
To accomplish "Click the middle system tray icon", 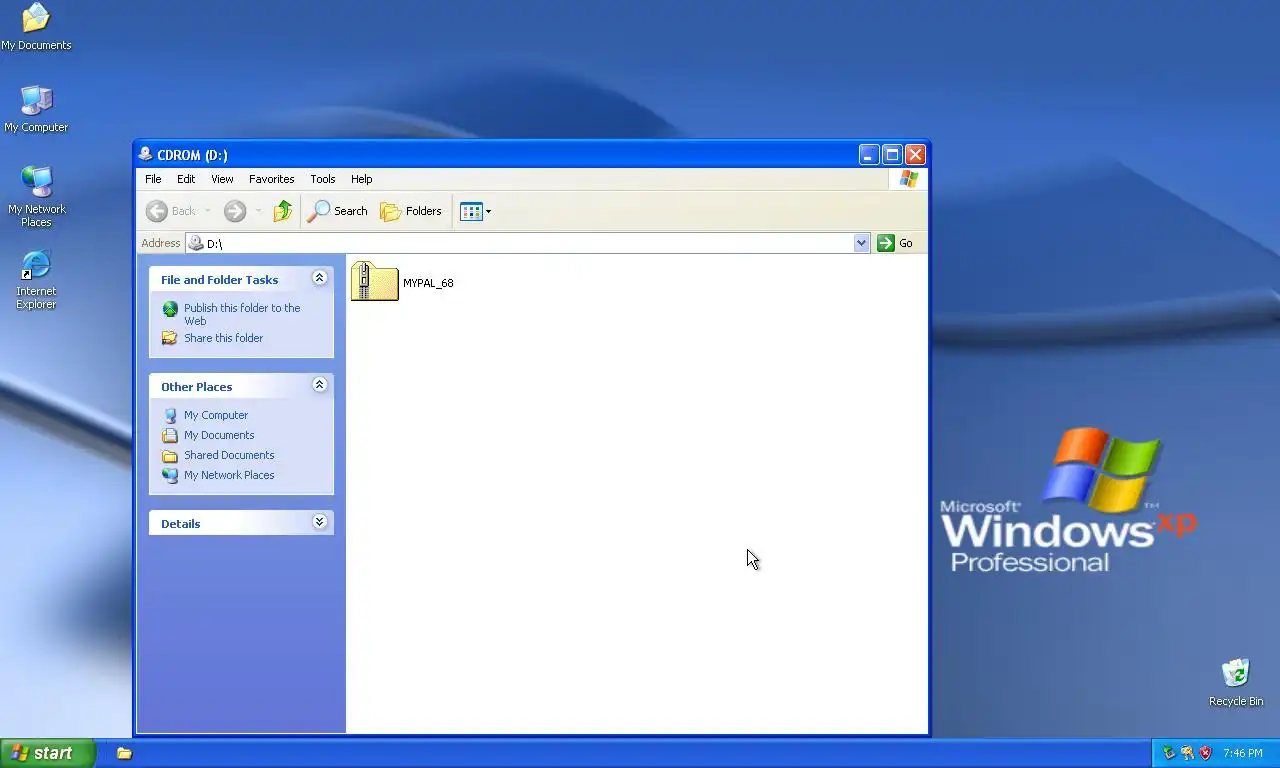I will click(x=1187, y=753).
